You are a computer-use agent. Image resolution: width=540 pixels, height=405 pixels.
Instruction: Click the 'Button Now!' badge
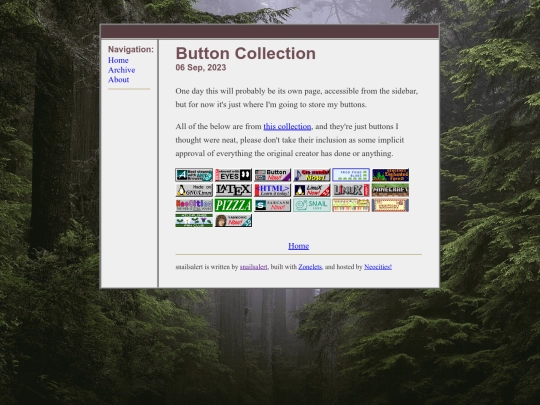tap(272, 175)
